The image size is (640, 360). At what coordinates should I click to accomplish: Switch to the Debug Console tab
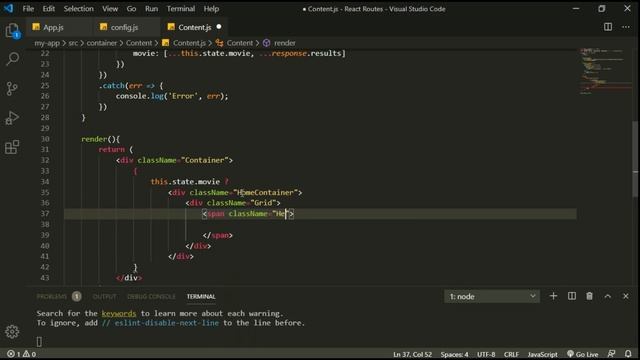coord(151,296)
